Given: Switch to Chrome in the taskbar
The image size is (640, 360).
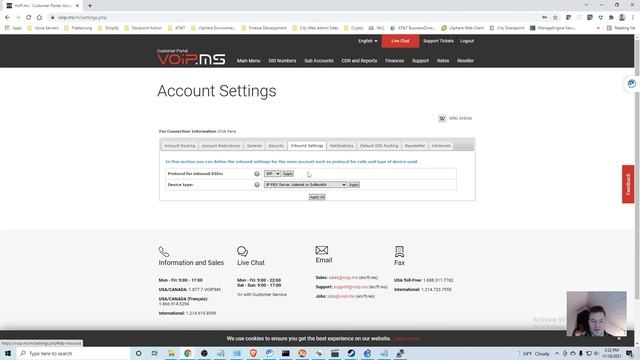Looking at the screenshot, I should click(188, 353).
